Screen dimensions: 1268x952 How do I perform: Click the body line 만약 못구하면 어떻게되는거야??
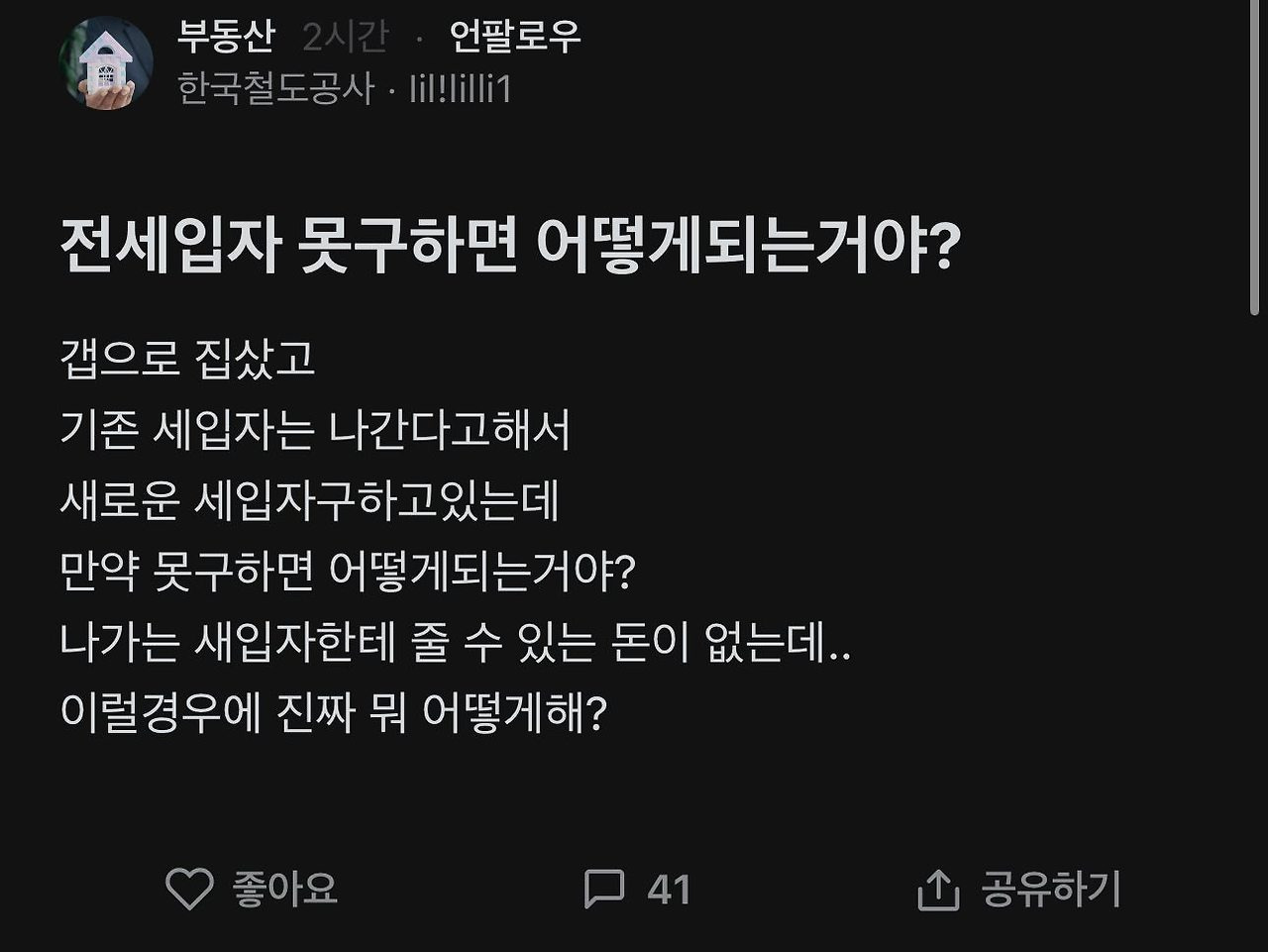347,573
